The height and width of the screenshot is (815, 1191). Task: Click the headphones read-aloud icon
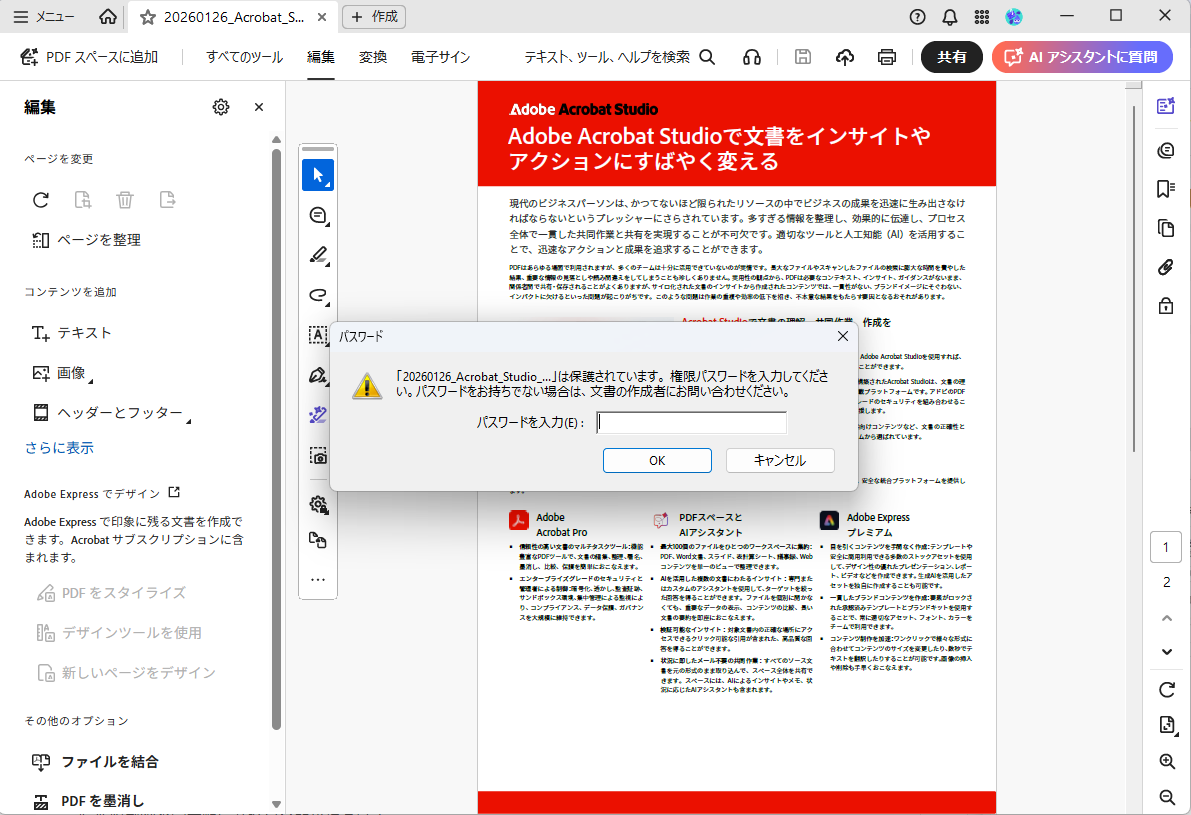(x=751, y=57)
